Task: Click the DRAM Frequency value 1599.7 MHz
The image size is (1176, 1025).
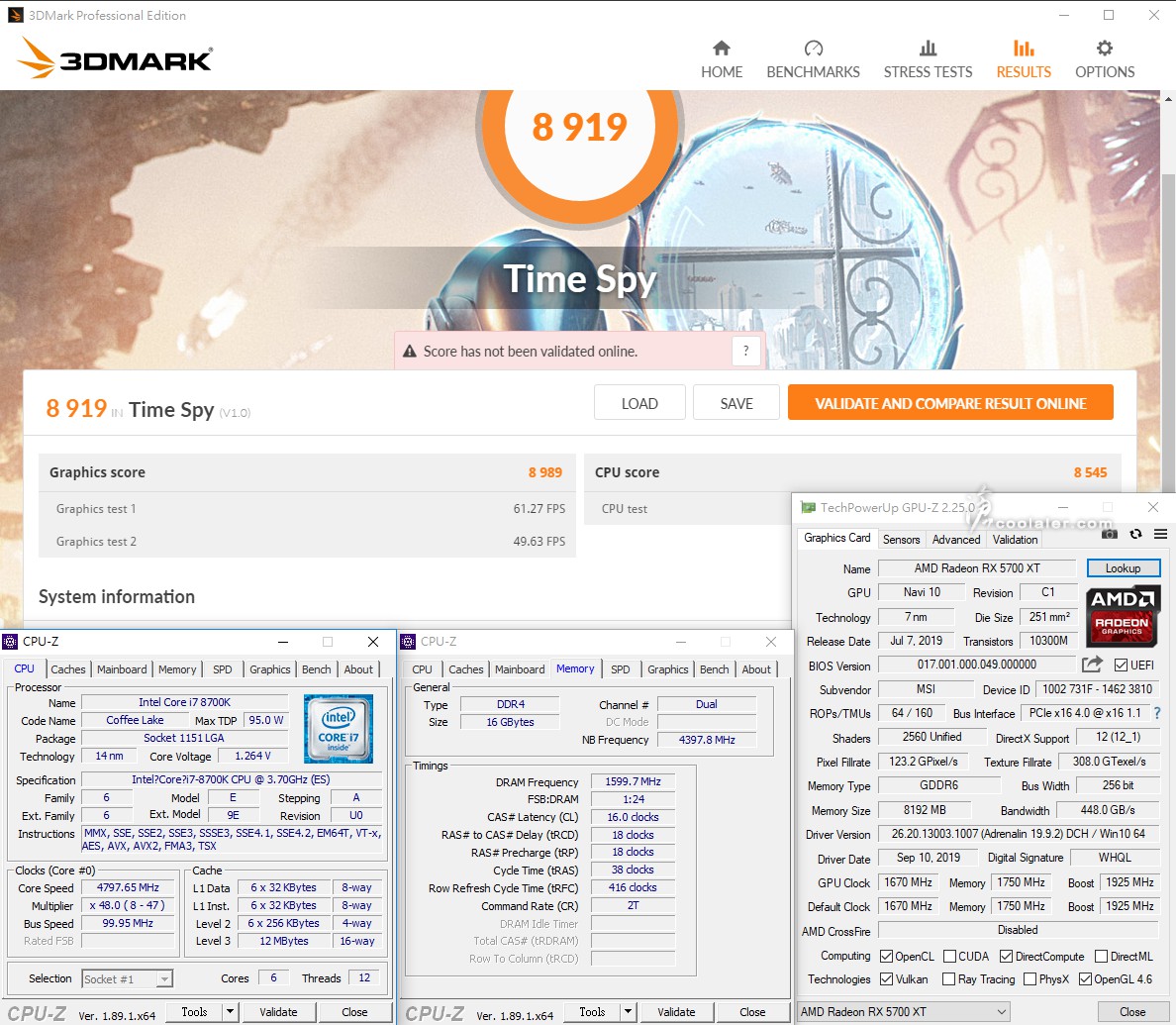Action: (633, 782)
